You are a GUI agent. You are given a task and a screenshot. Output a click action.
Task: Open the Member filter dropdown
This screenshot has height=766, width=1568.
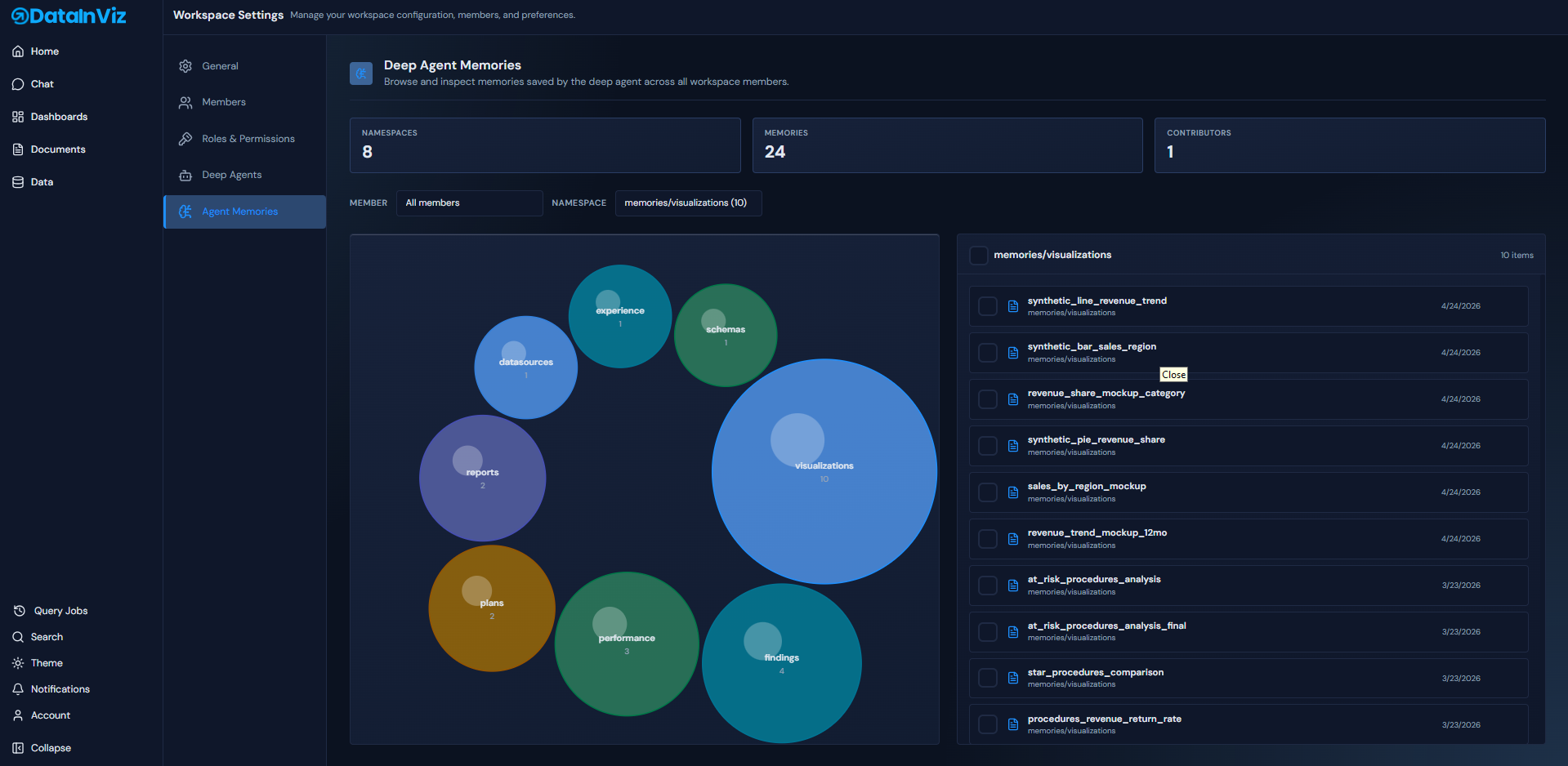470,203
